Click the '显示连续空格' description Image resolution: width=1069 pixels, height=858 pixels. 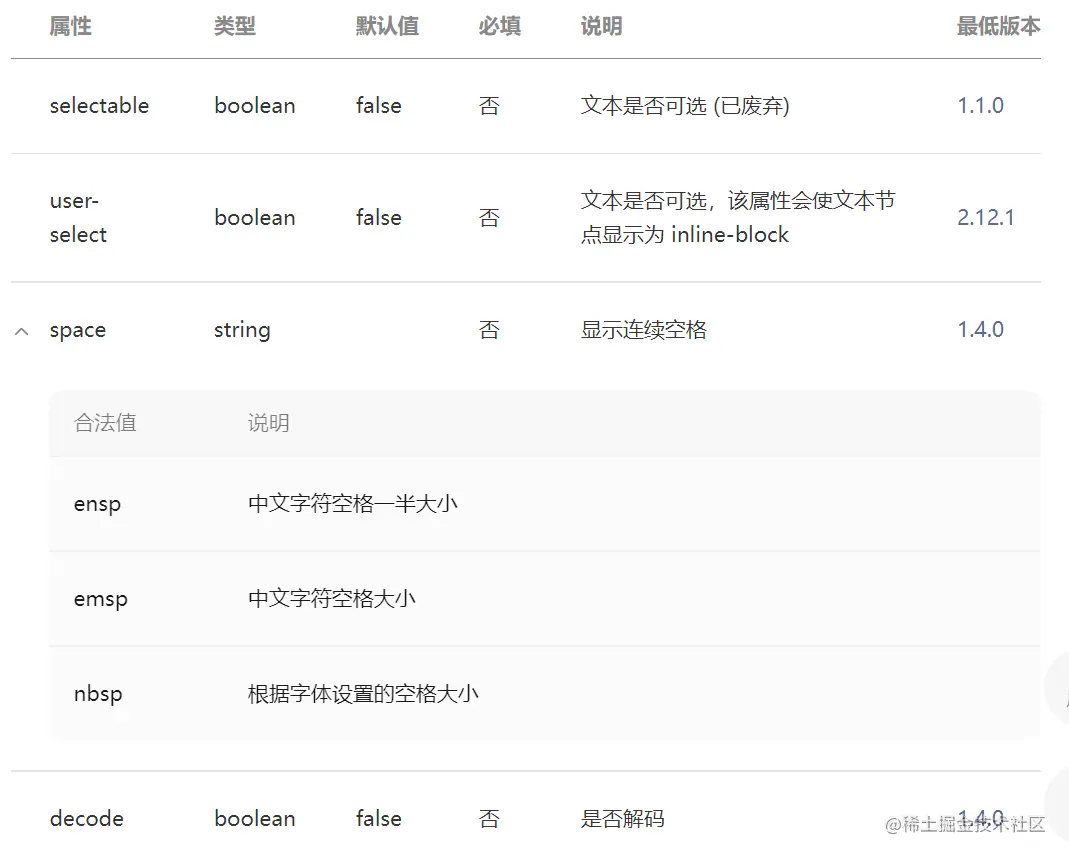[644, 330]
